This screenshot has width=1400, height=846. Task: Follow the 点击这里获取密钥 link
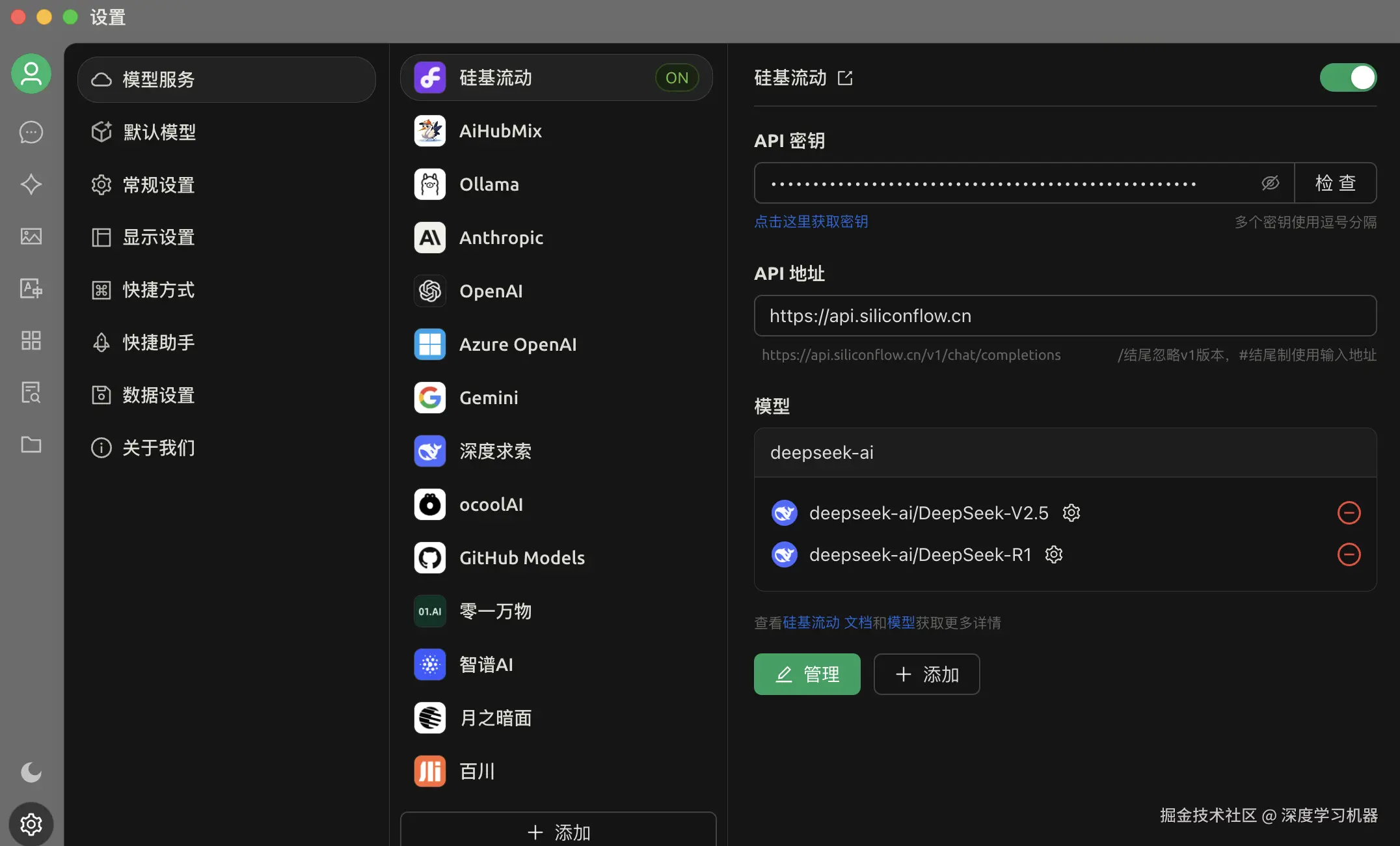811,222
